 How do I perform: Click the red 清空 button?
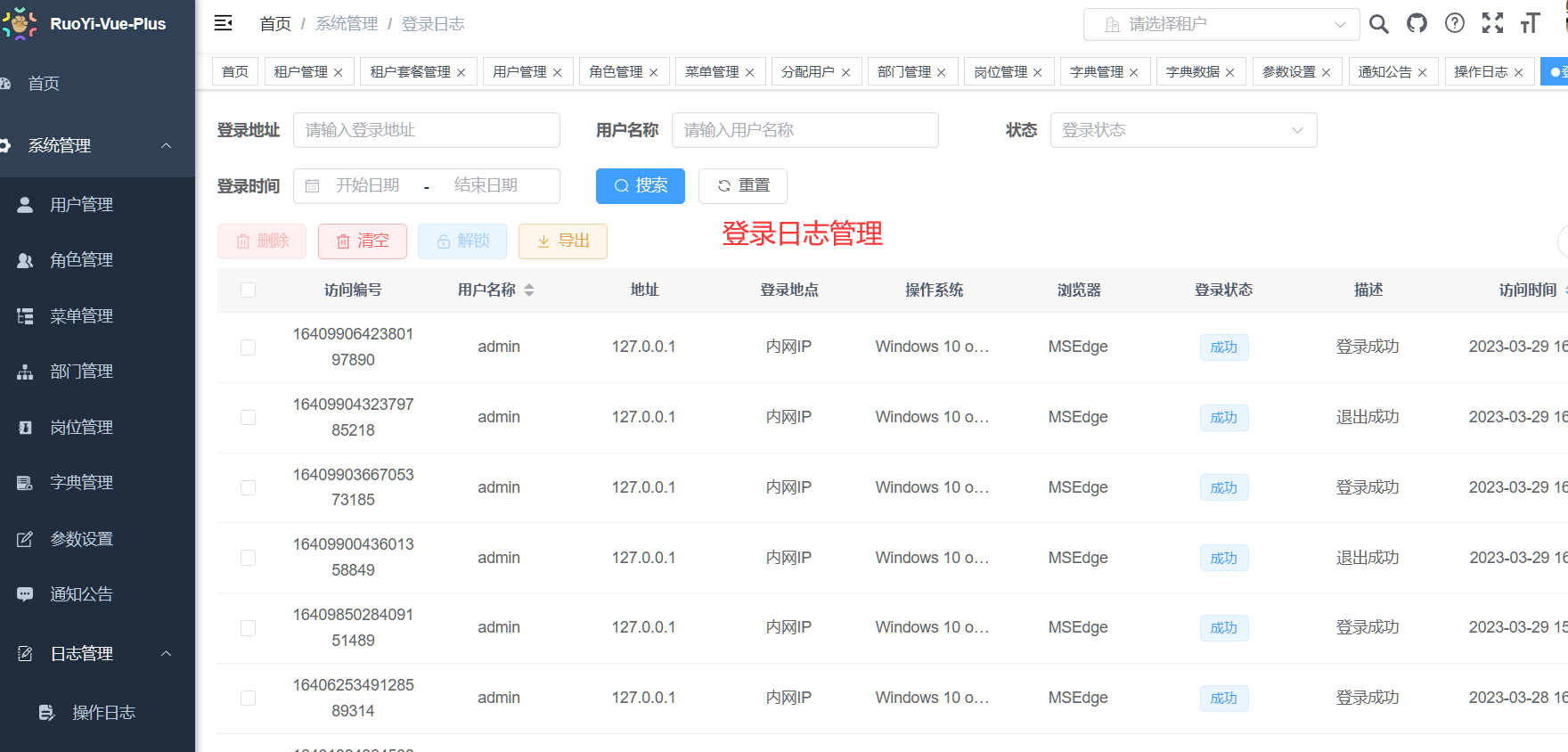363,241
